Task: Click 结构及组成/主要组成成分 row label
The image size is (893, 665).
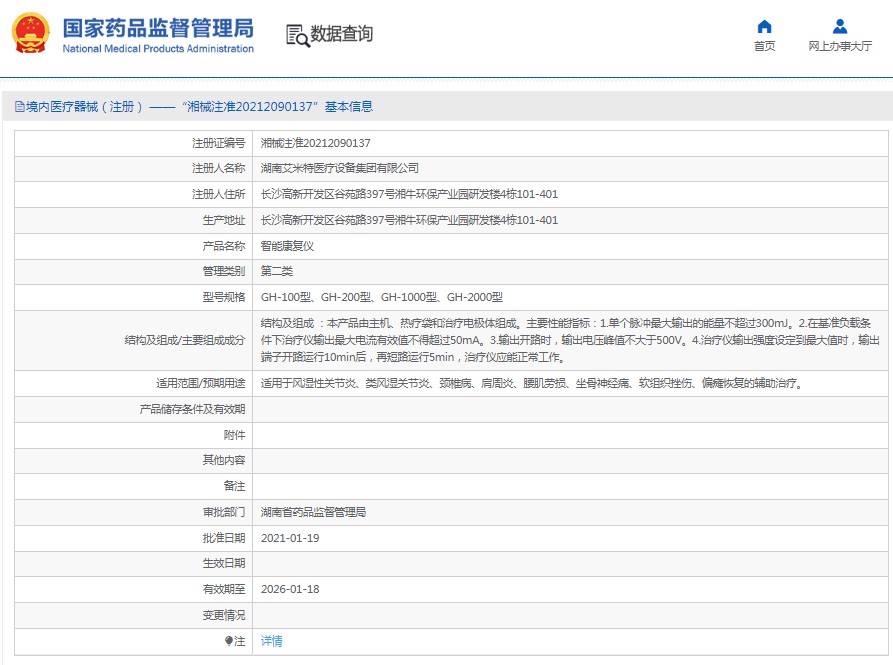Action: click(185, 340)
